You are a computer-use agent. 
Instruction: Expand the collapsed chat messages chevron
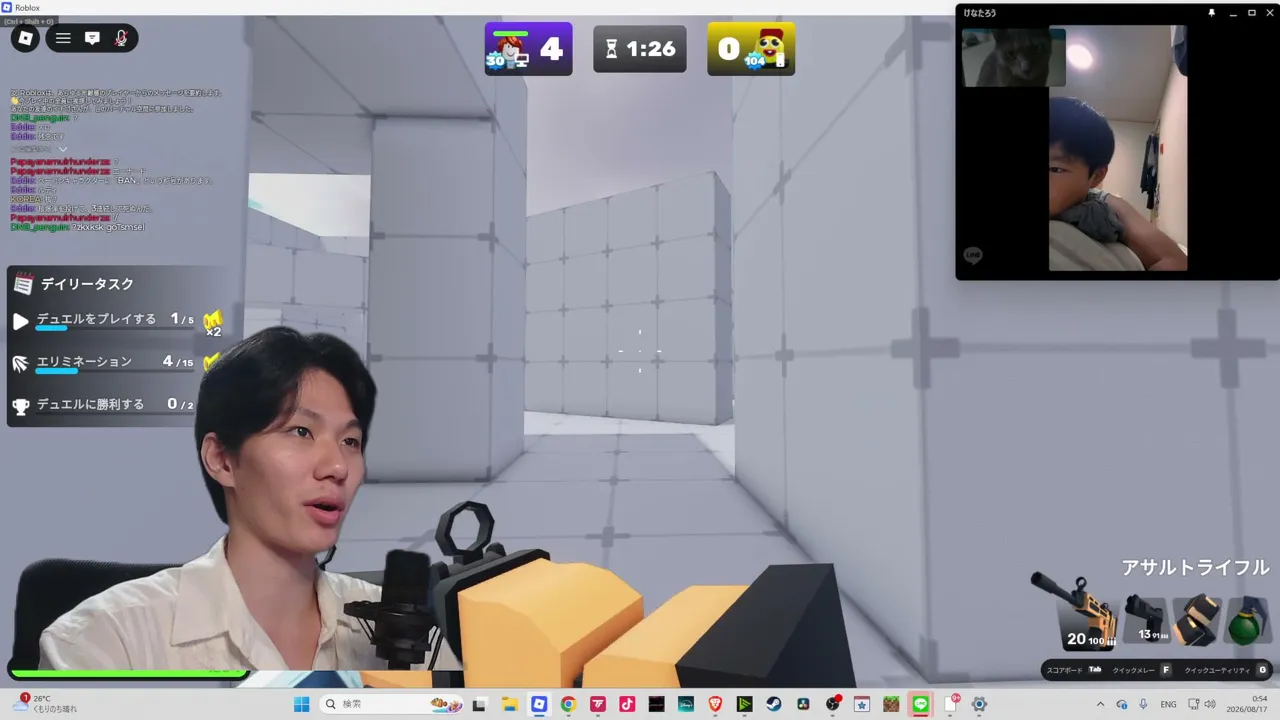point(62,149)
